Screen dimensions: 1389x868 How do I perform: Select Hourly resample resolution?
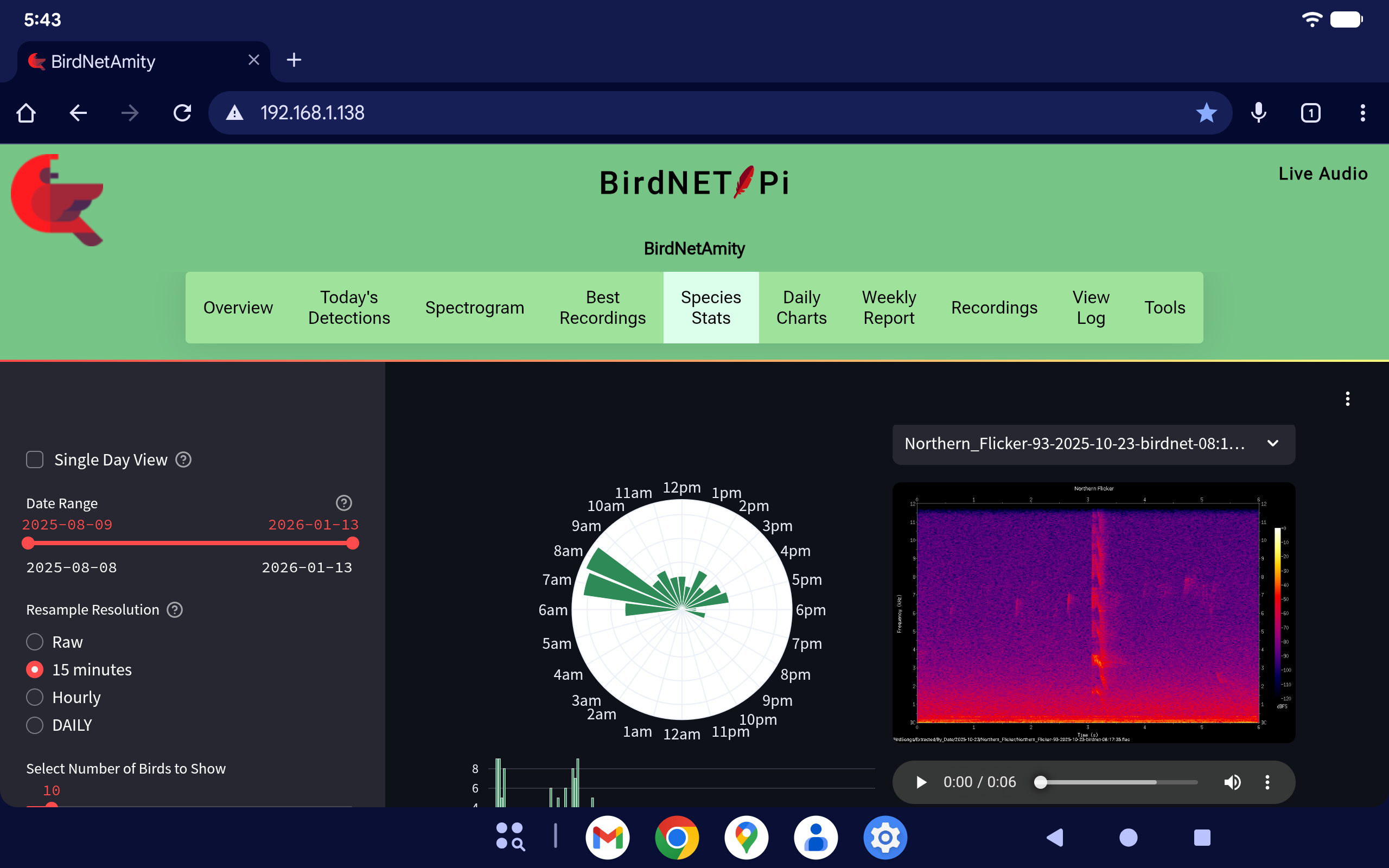click(35, 697)
